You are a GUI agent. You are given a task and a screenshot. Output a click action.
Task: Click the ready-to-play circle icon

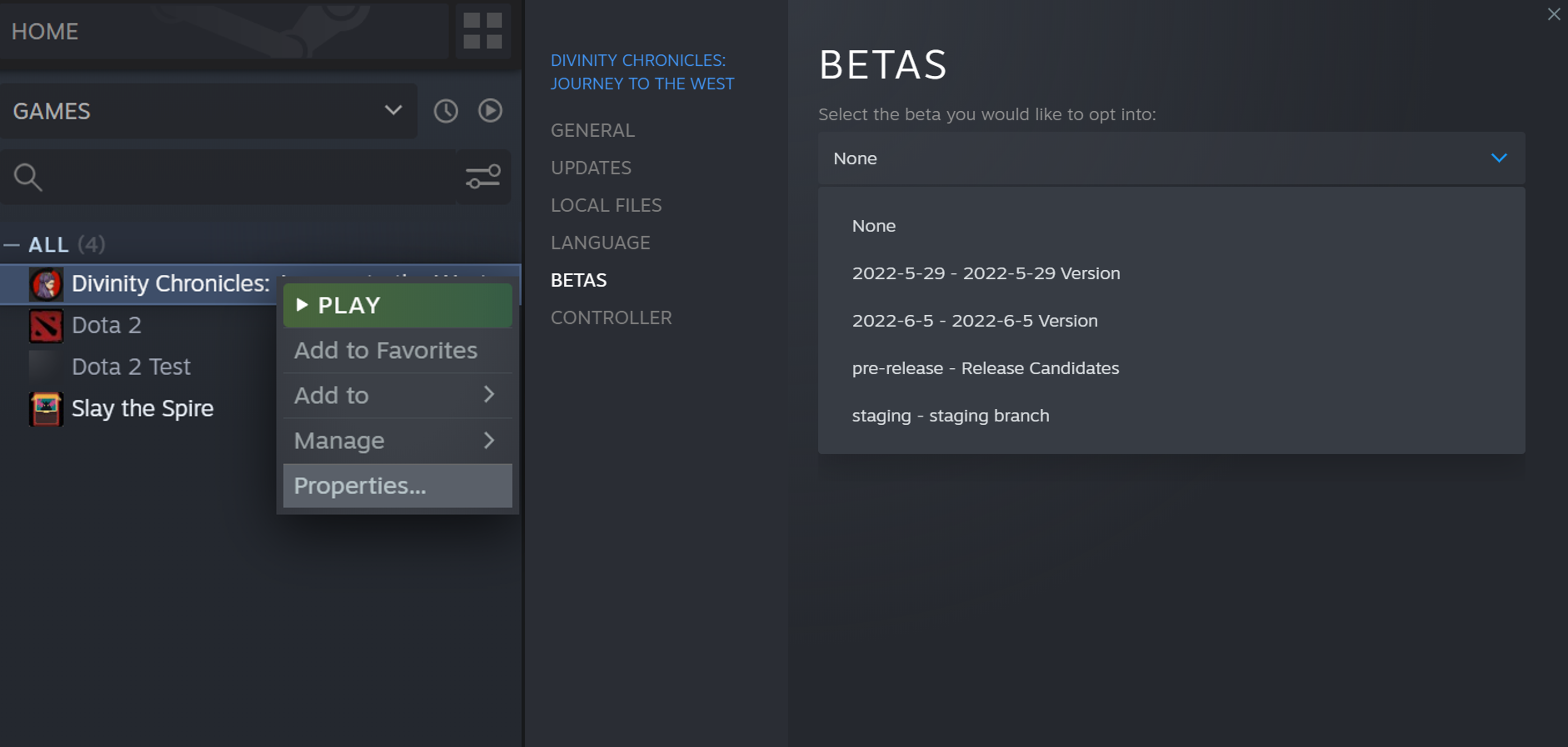(490, 111)
